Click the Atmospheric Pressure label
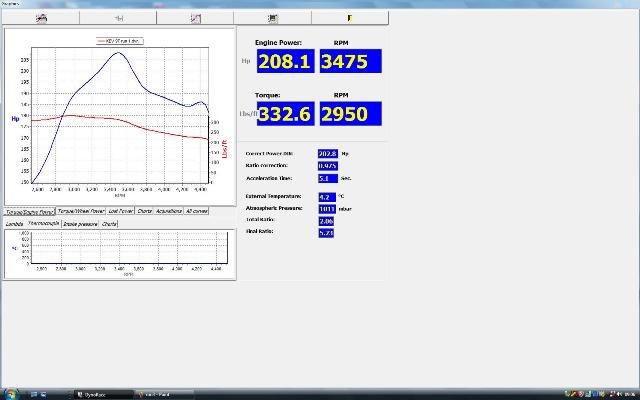640x400 pixels. 274,208
